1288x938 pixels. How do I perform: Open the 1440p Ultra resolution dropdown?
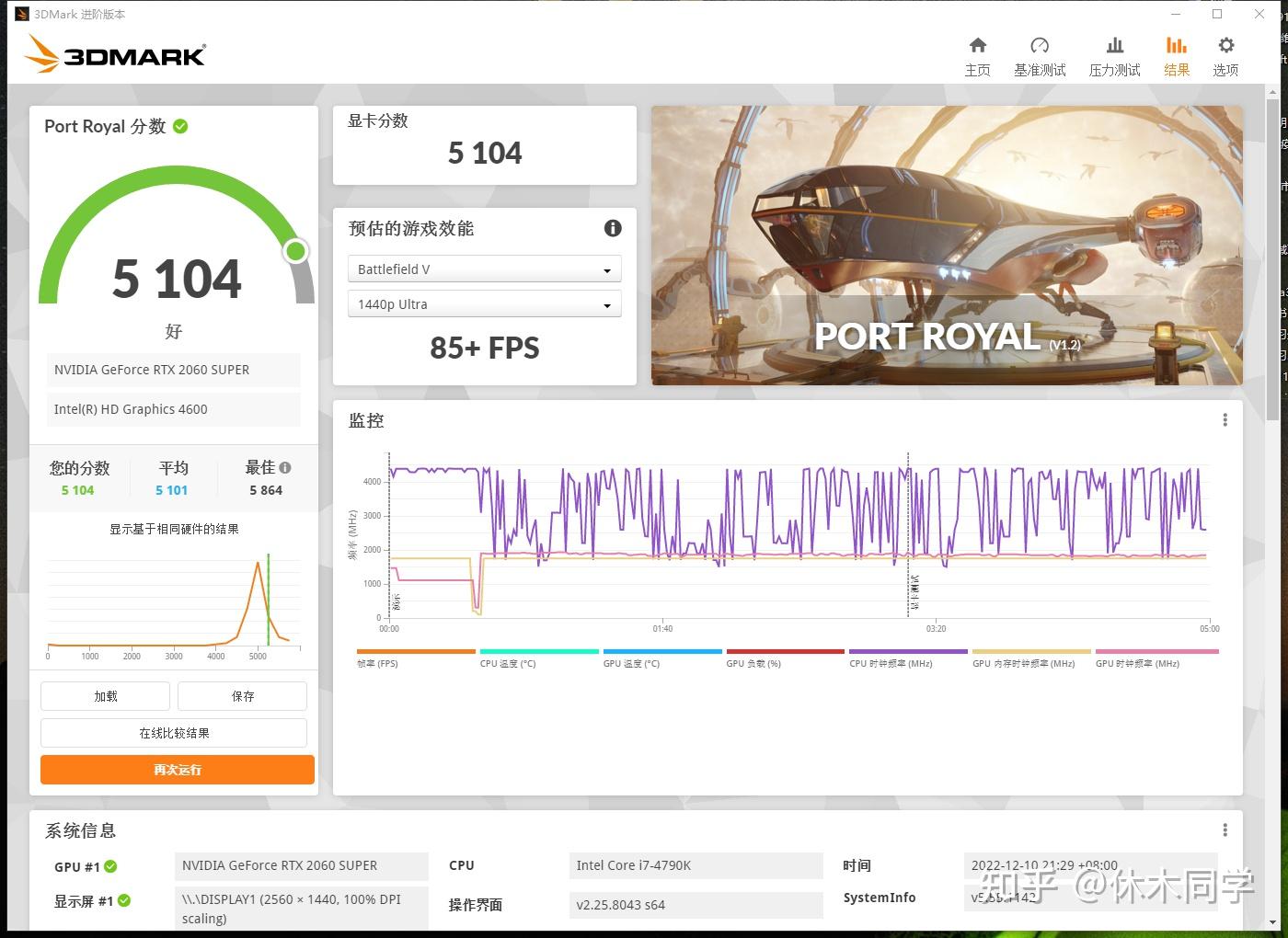(485, 304)
